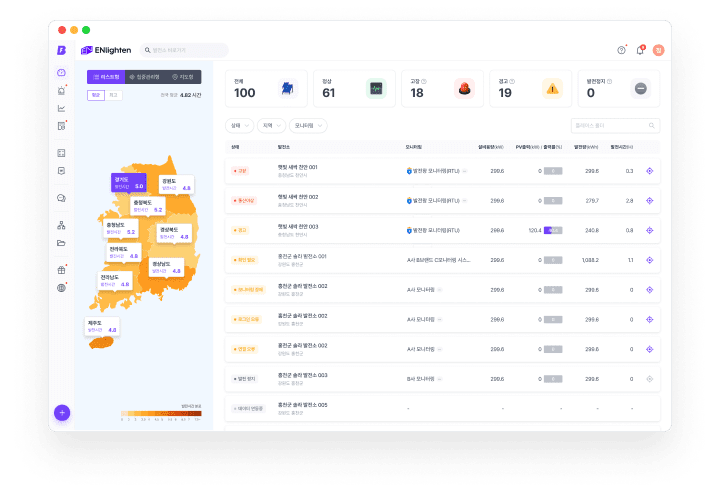Switch to the 최고 toggle above the map
This screenshot has height=492, width=720.
113,95
